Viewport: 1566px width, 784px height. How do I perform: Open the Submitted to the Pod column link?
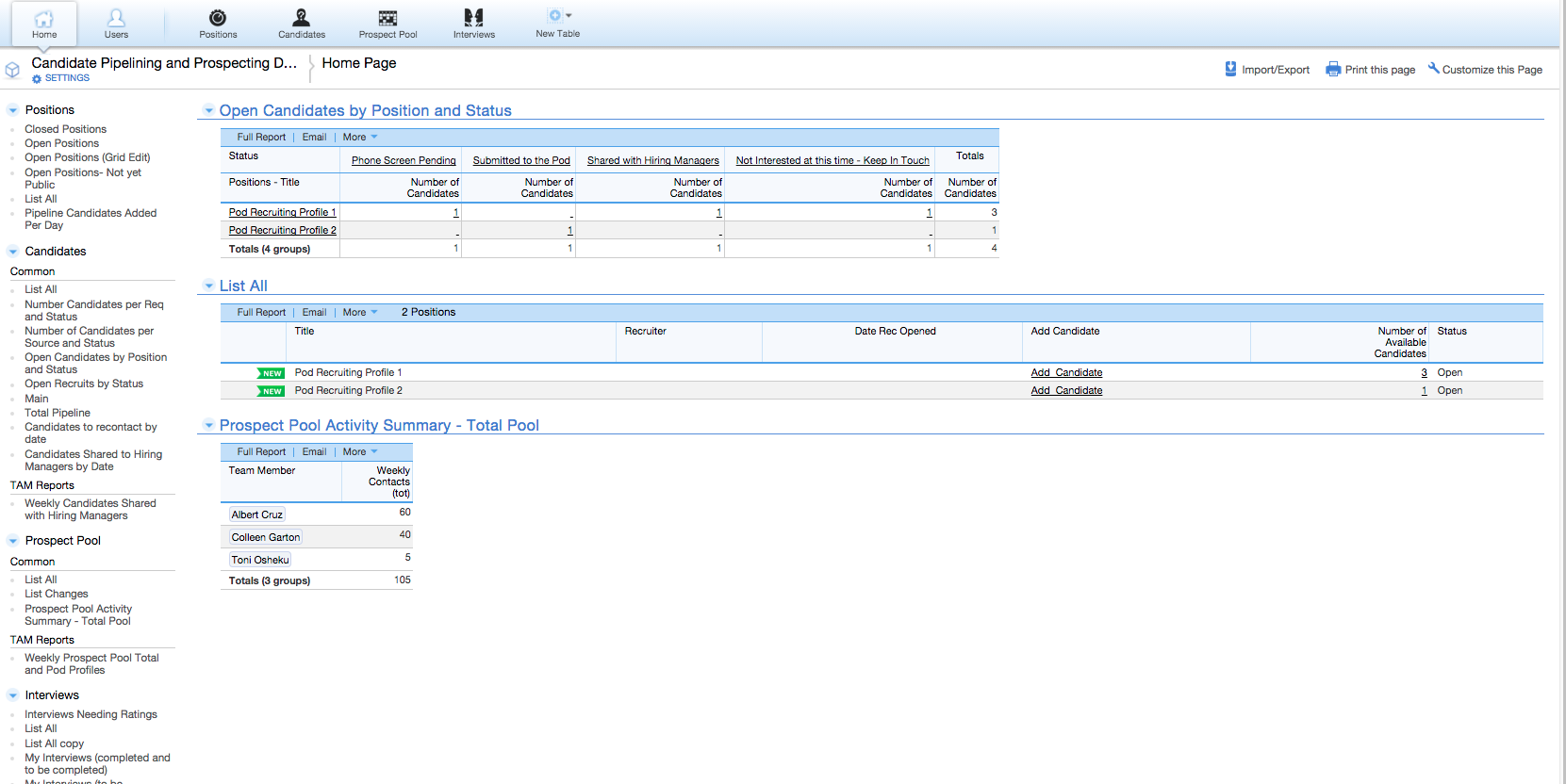(x=521, y=161)
